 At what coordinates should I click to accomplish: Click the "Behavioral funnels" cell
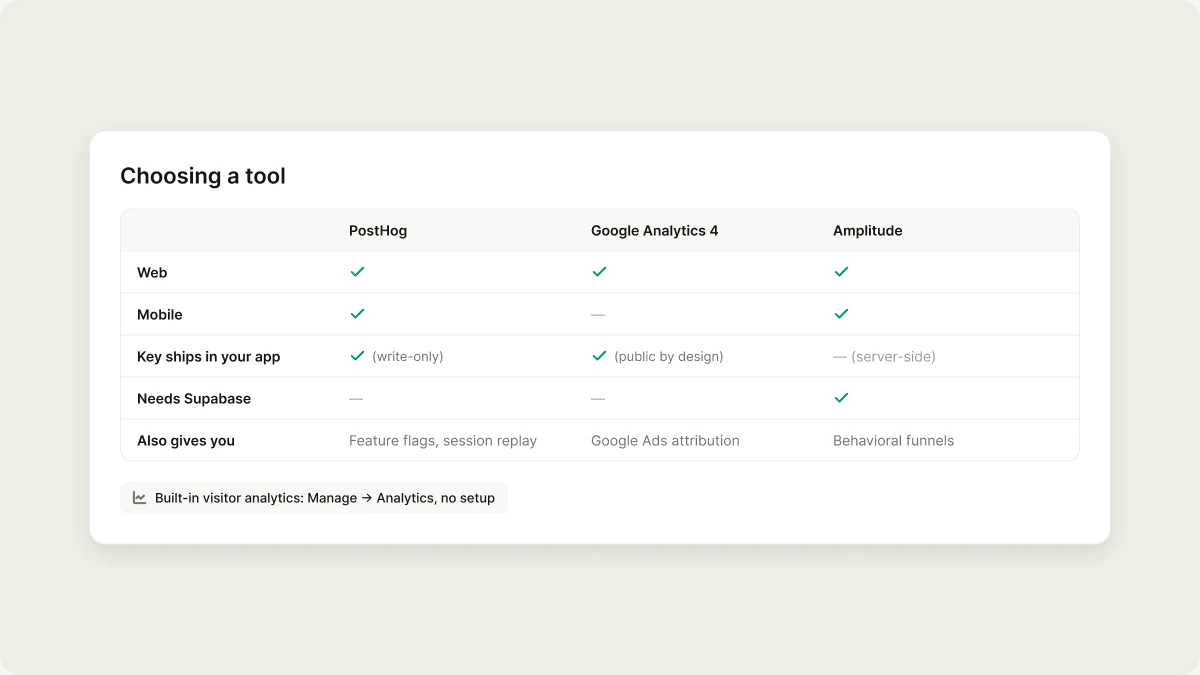tap(893, 440)
